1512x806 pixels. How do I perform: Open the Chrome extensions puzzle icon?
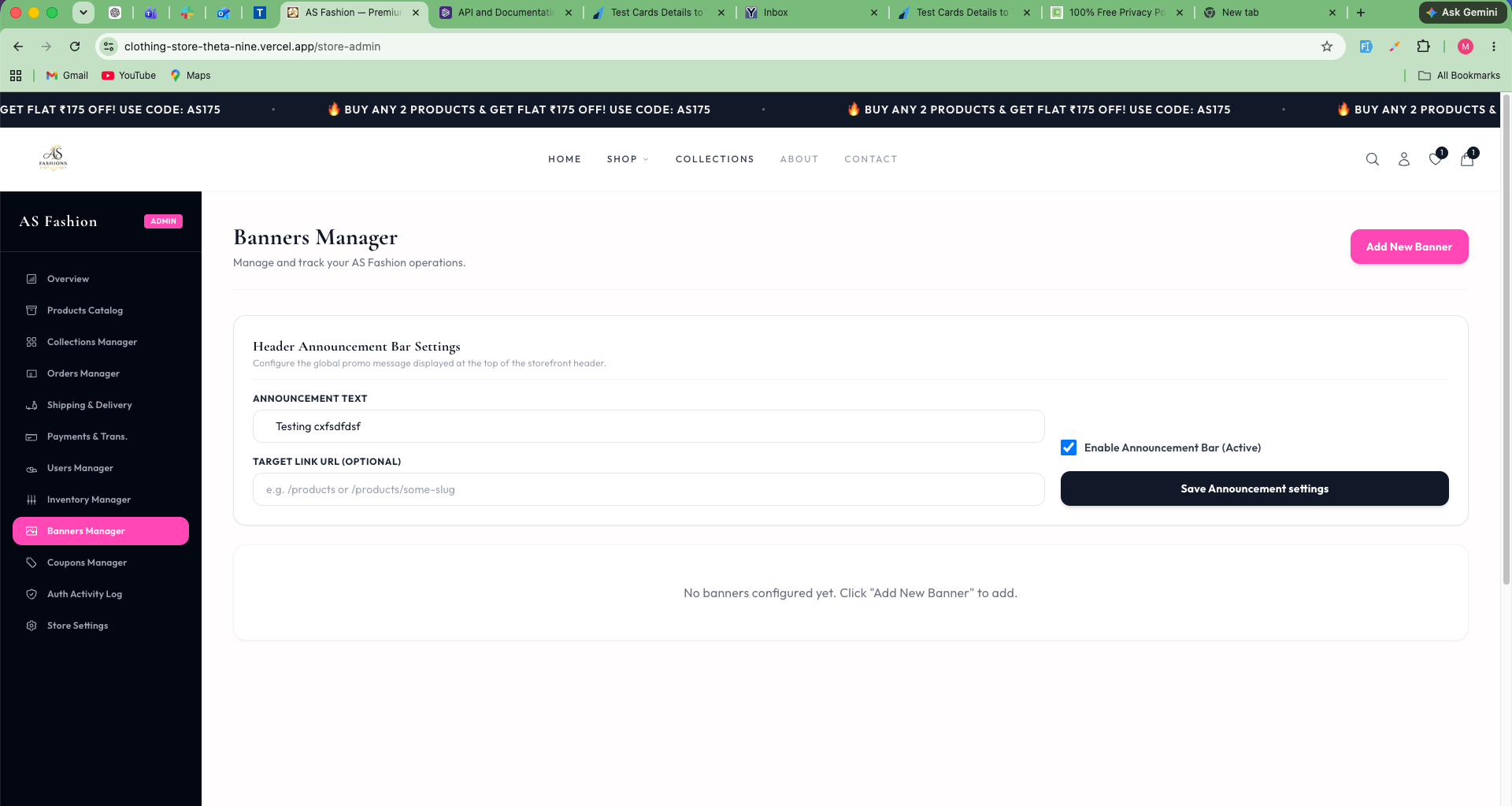(1423, 46)
